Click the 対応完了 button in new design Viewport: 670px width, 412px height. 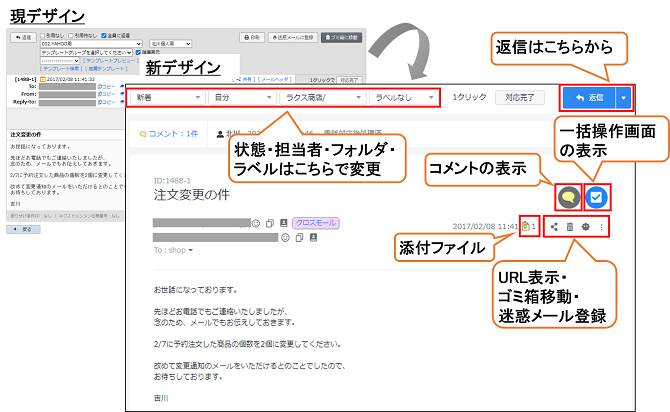click(x=520, y=97)
